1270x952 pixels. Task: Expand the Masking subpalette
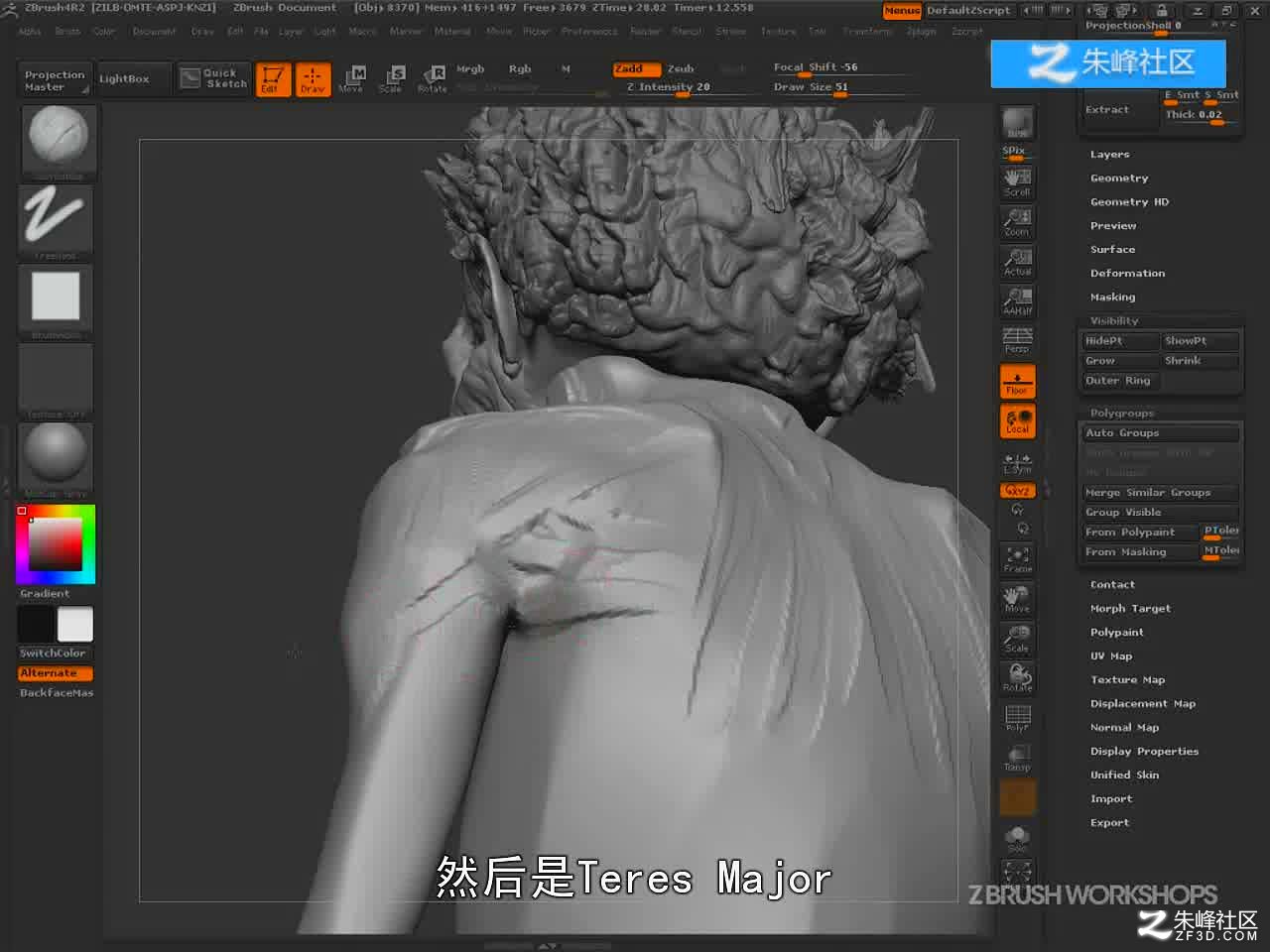coord(1112,297)
